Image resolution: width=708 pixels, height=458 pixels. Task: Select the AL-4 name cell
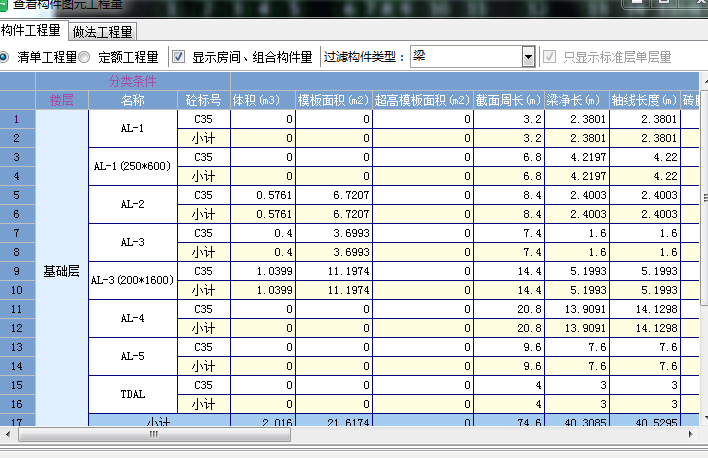coord(133,318)
